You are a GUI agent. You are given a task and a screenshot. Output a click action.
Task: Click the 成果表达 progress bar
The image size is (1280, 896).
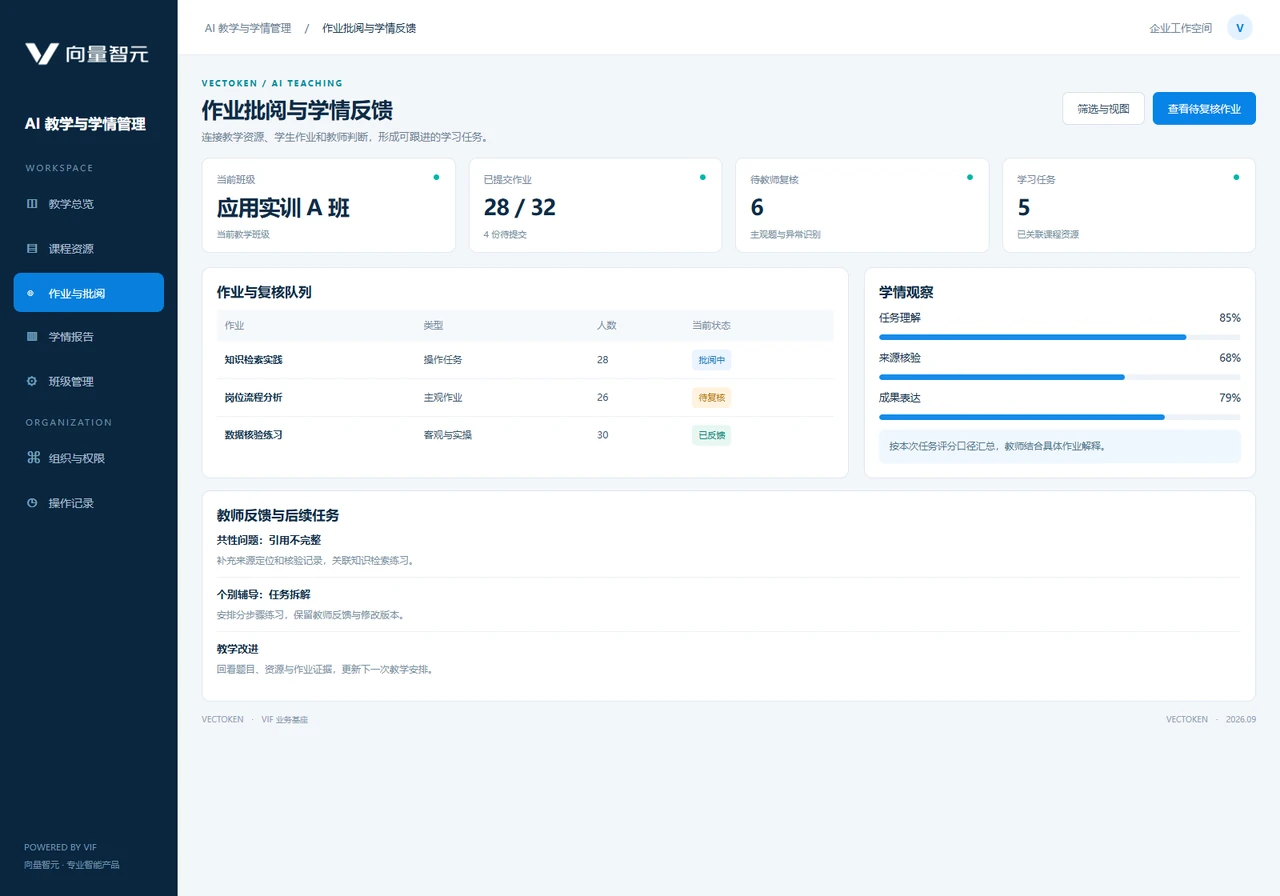tap(1060, 417)
